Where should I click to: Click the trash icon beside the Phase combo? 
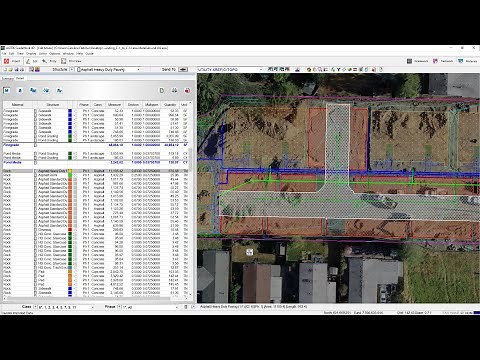pyautogui.click(x=186, y=307)
